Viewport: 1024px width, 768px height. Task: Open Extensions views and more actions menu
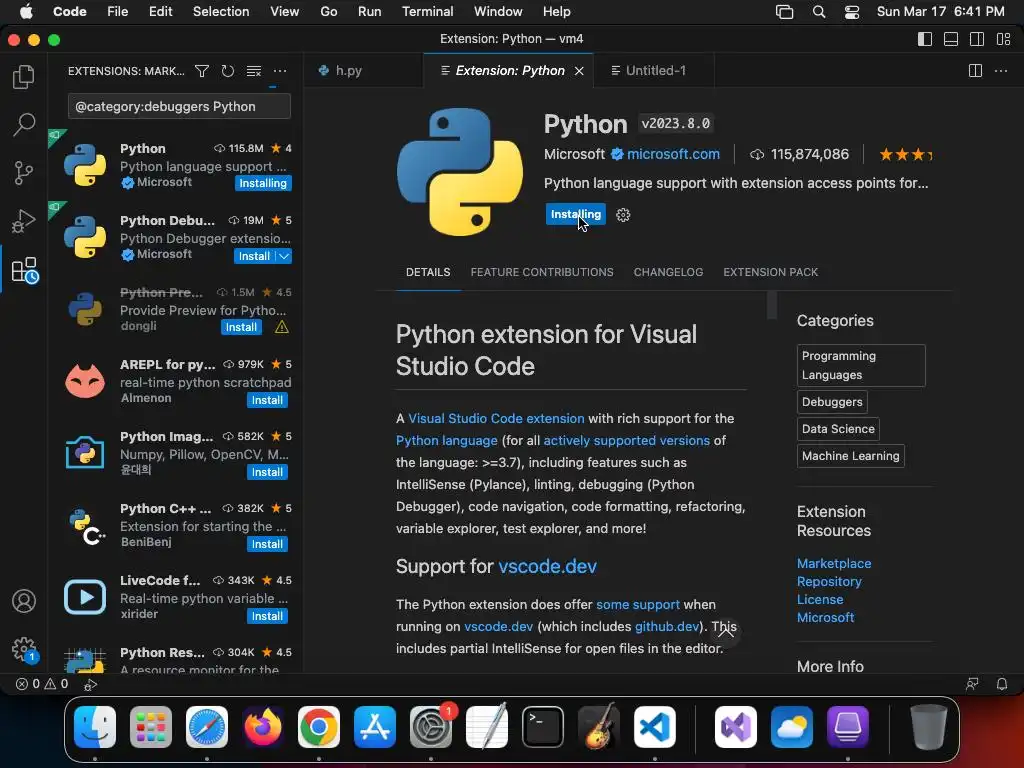(280, 71)
